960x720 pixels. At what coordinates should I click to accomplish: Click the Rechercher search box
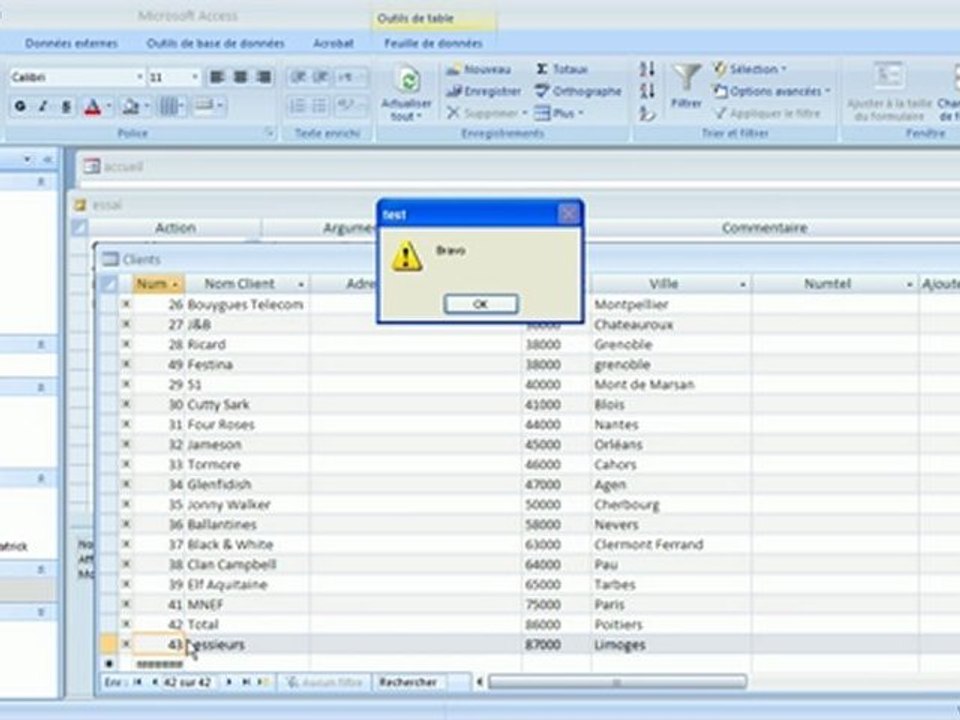[x=422, y=681]
